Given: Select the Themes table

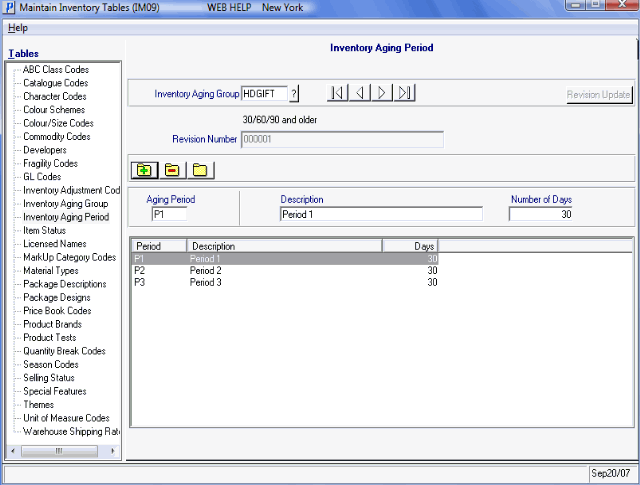Looking at the screenshot, I should tap(38, 405).
